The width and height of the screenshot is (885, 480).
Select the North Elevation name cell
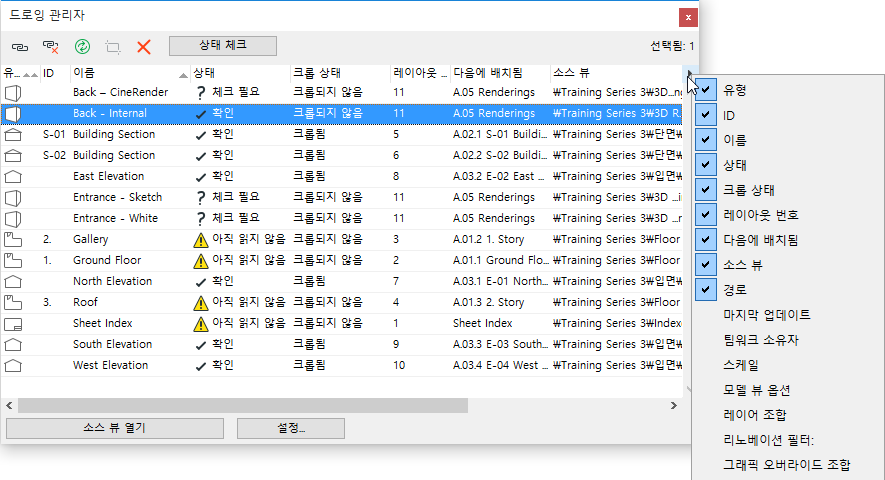(x=112, y=281)
